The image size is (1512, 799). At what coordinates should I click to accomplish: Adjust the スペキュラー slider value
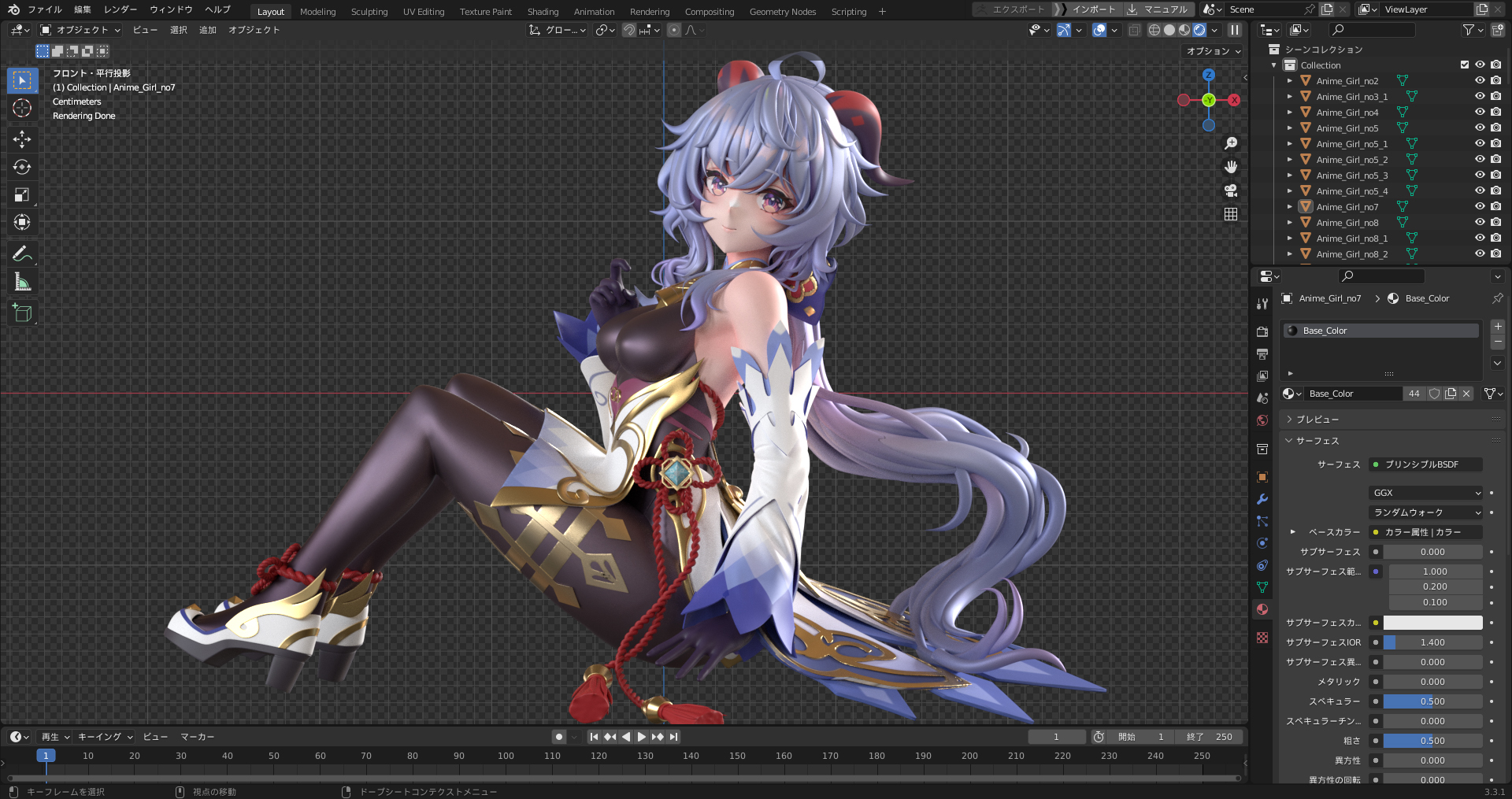(1432, 701)
